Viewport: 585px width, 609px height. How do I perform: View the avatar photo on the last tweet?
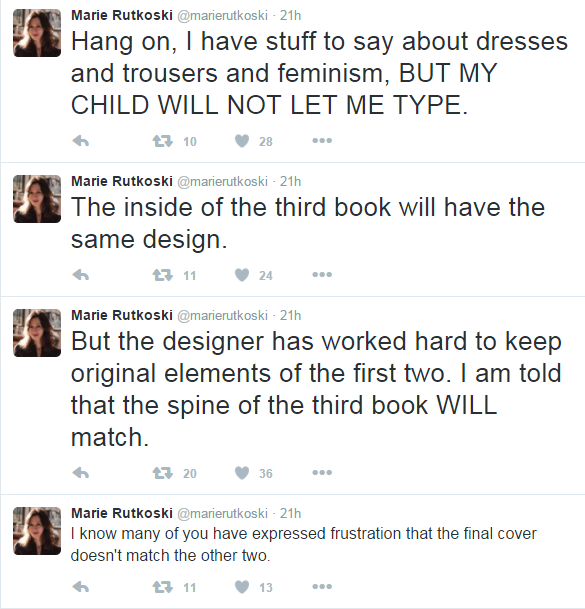(37, 531)
